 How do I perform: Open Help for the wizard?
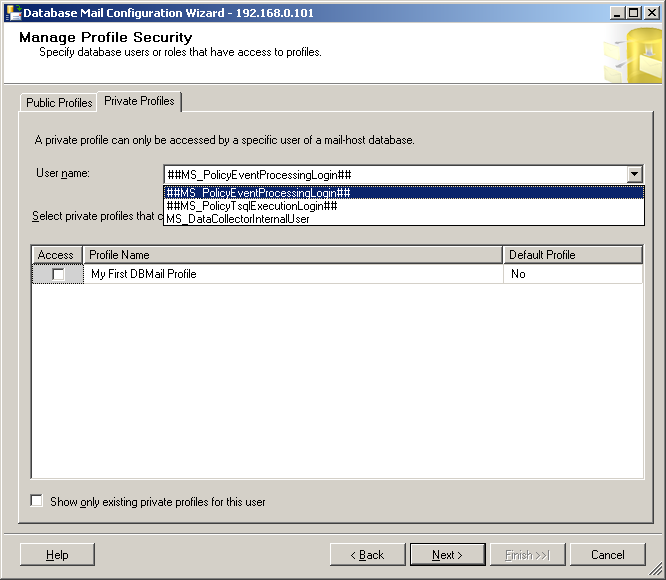click(57, 555)
